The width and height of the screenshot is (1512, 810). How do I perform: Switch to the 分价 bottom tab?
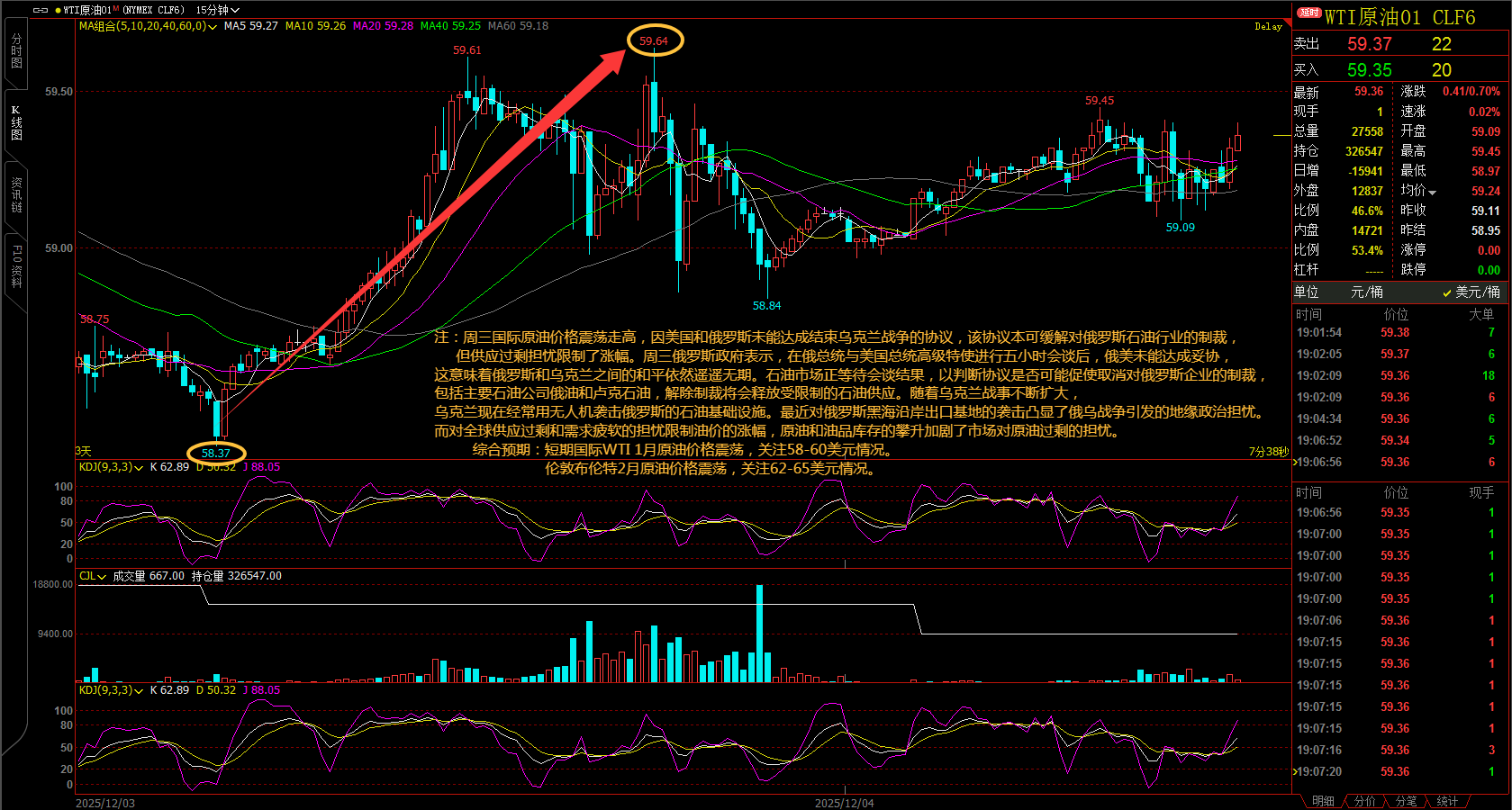coord(1365,801)
